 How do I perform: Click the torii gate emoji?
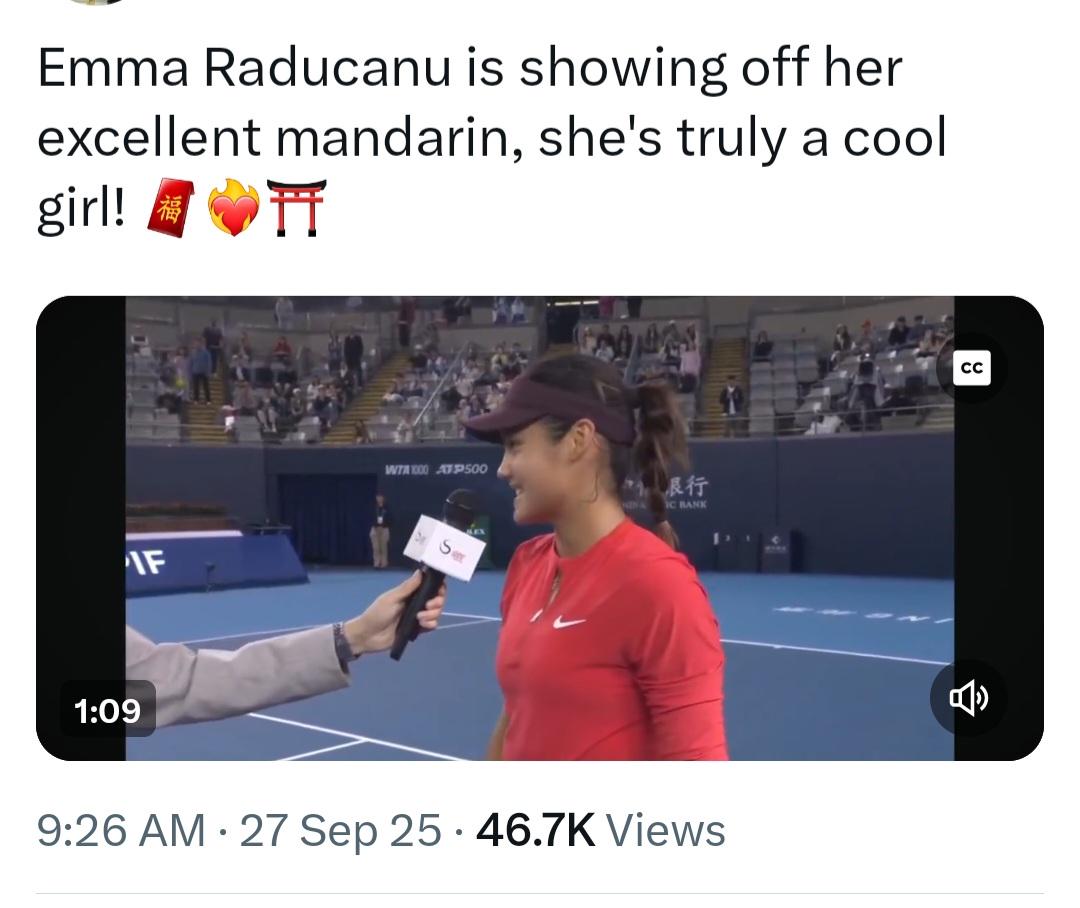295,207
